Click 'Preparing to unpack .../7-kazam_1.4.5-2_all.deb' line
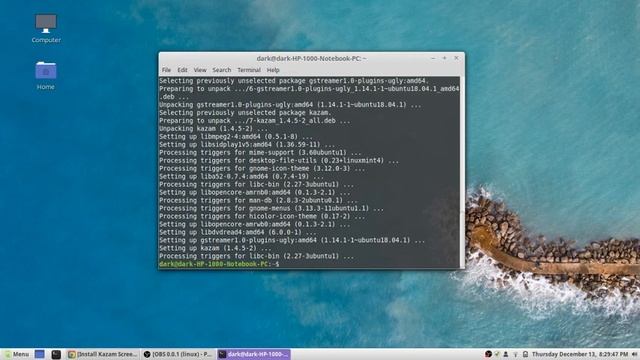 click(255, 121)
